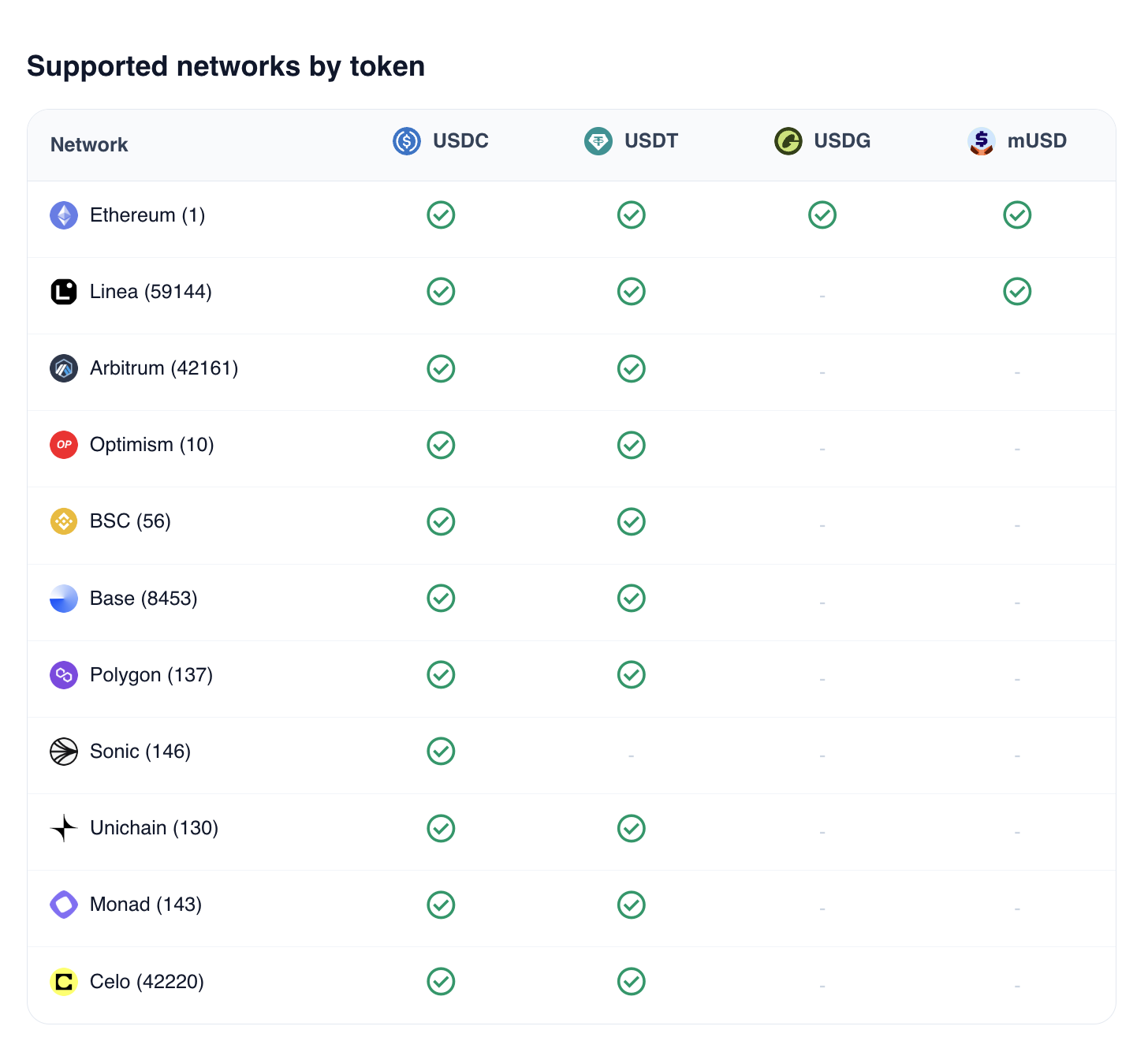Click the USDT checkmark in Optimism row
The width and height of the screenshot is (1148, 1041).
coord(632,445)
